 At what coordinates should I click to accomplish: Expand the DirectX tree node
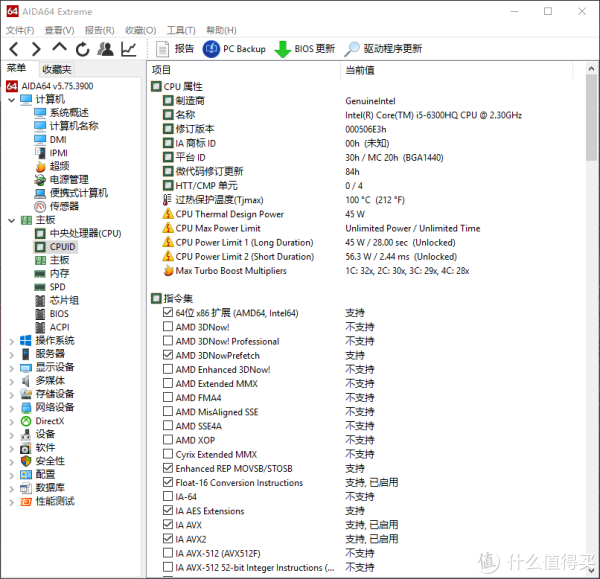[12, 422]
